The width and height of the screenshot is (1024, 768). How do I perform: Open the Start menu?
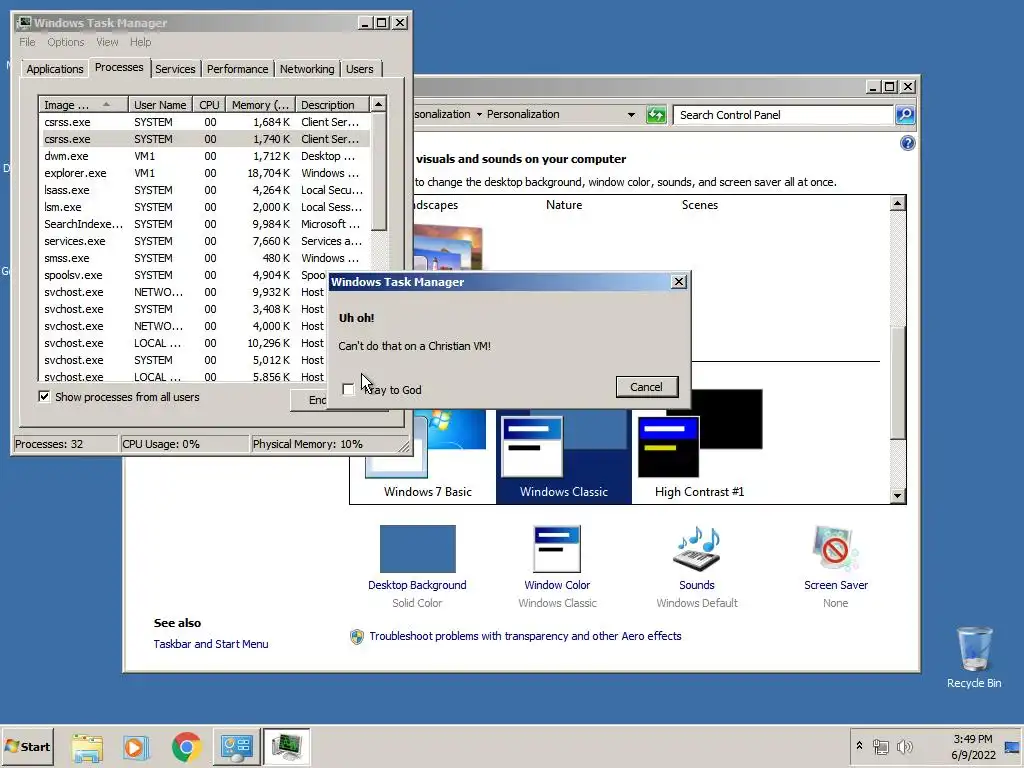point(27,746)
